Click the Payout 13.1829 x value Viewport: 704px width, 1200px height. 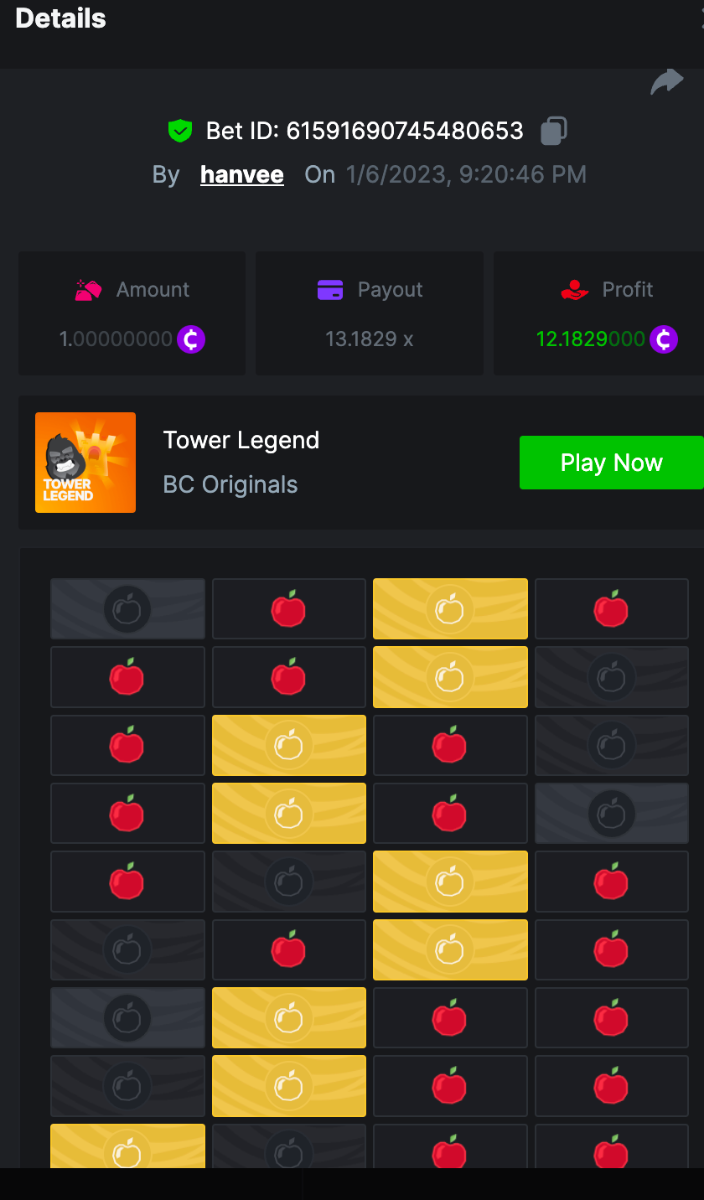[x=369, y=339]
